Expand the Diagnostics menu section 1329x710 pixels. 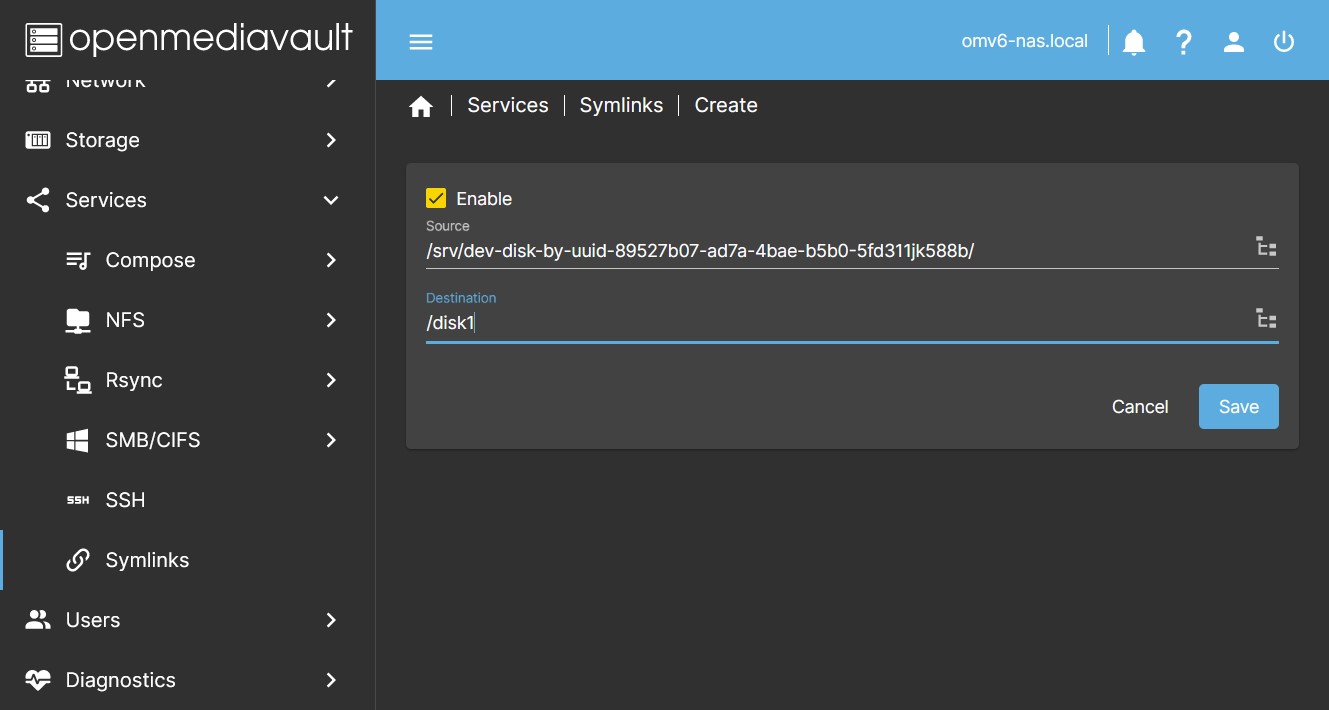187,680
